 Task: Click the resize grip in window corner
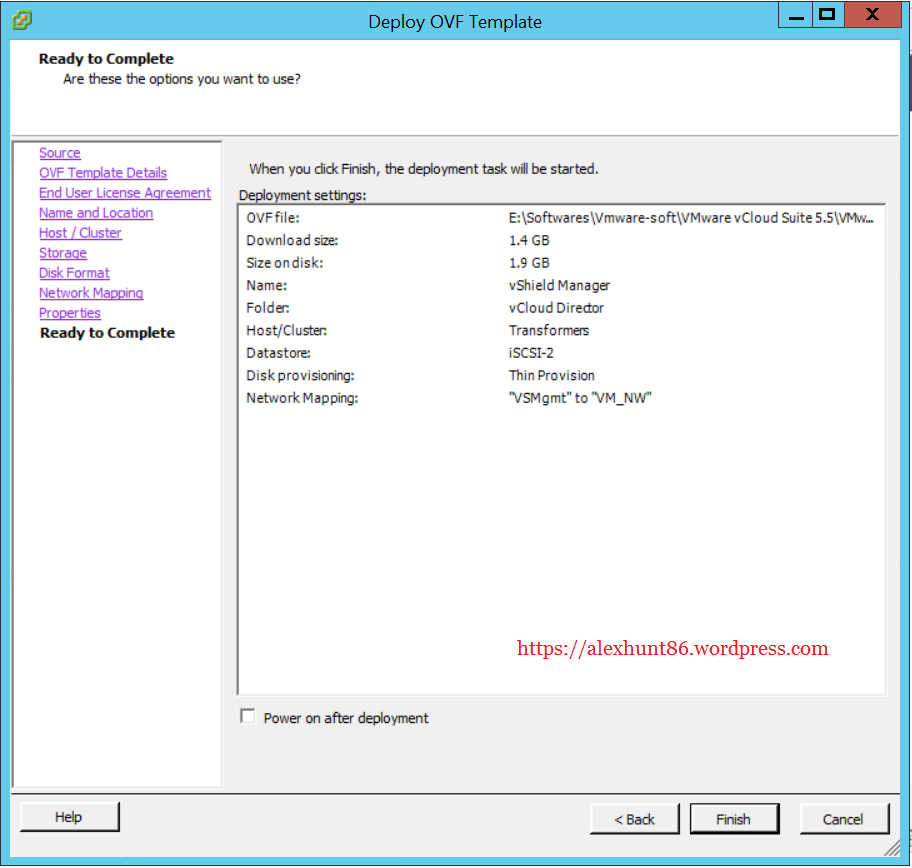[892, 848]
